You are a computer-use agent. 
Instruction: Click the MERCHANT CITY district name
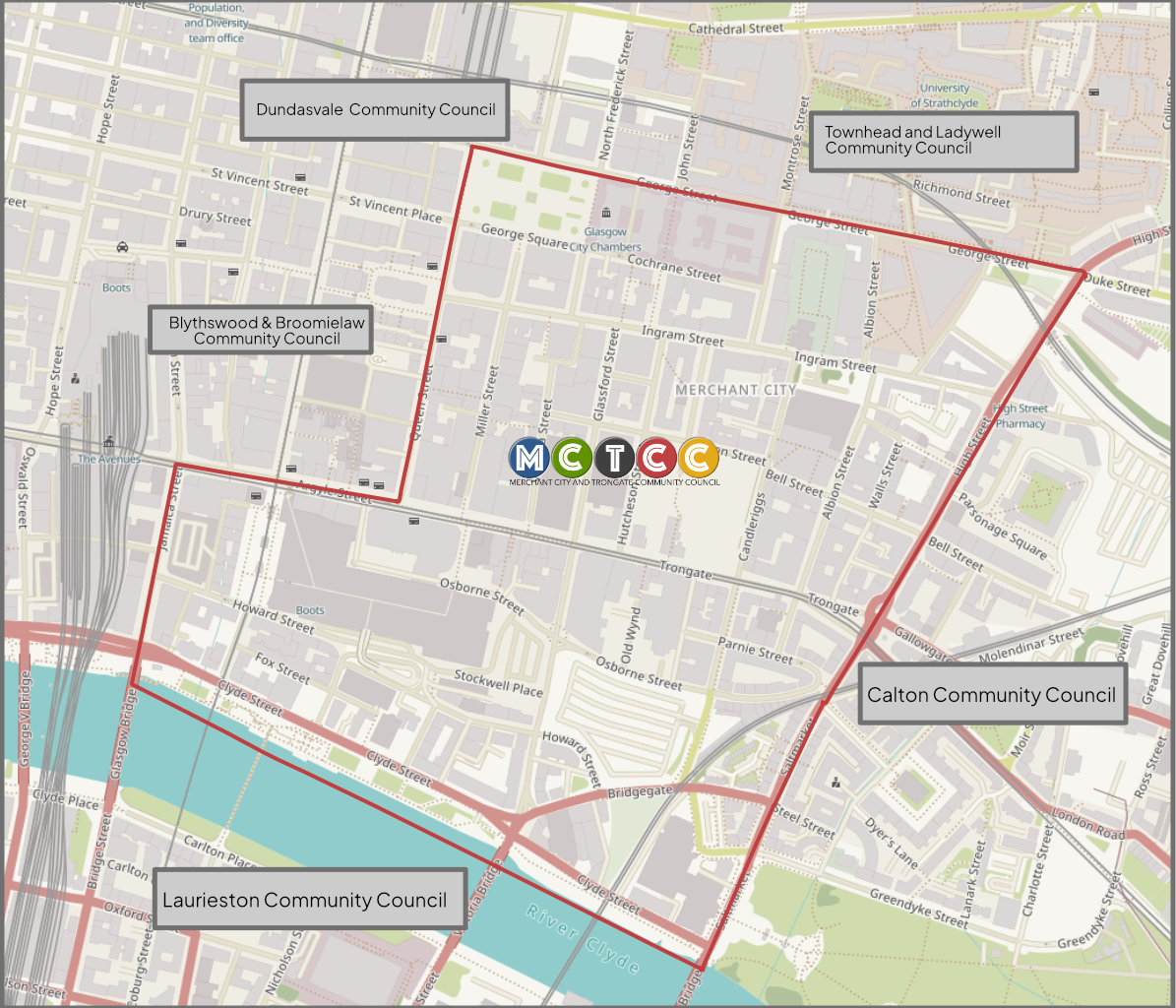[x=735, y=390]
